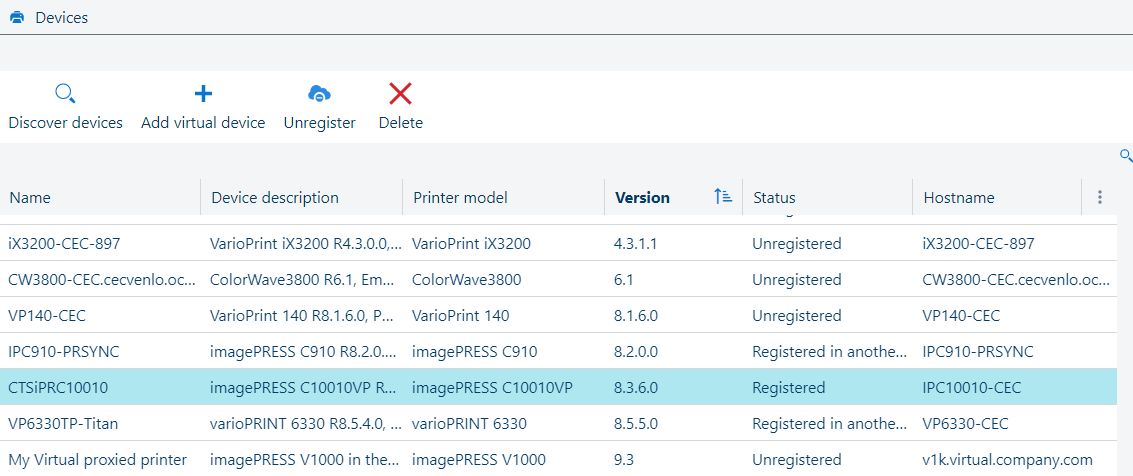Select the IPC910-PRSYNC device row
The height and width of the screenshot is (476, 1133).
[64, 352]
